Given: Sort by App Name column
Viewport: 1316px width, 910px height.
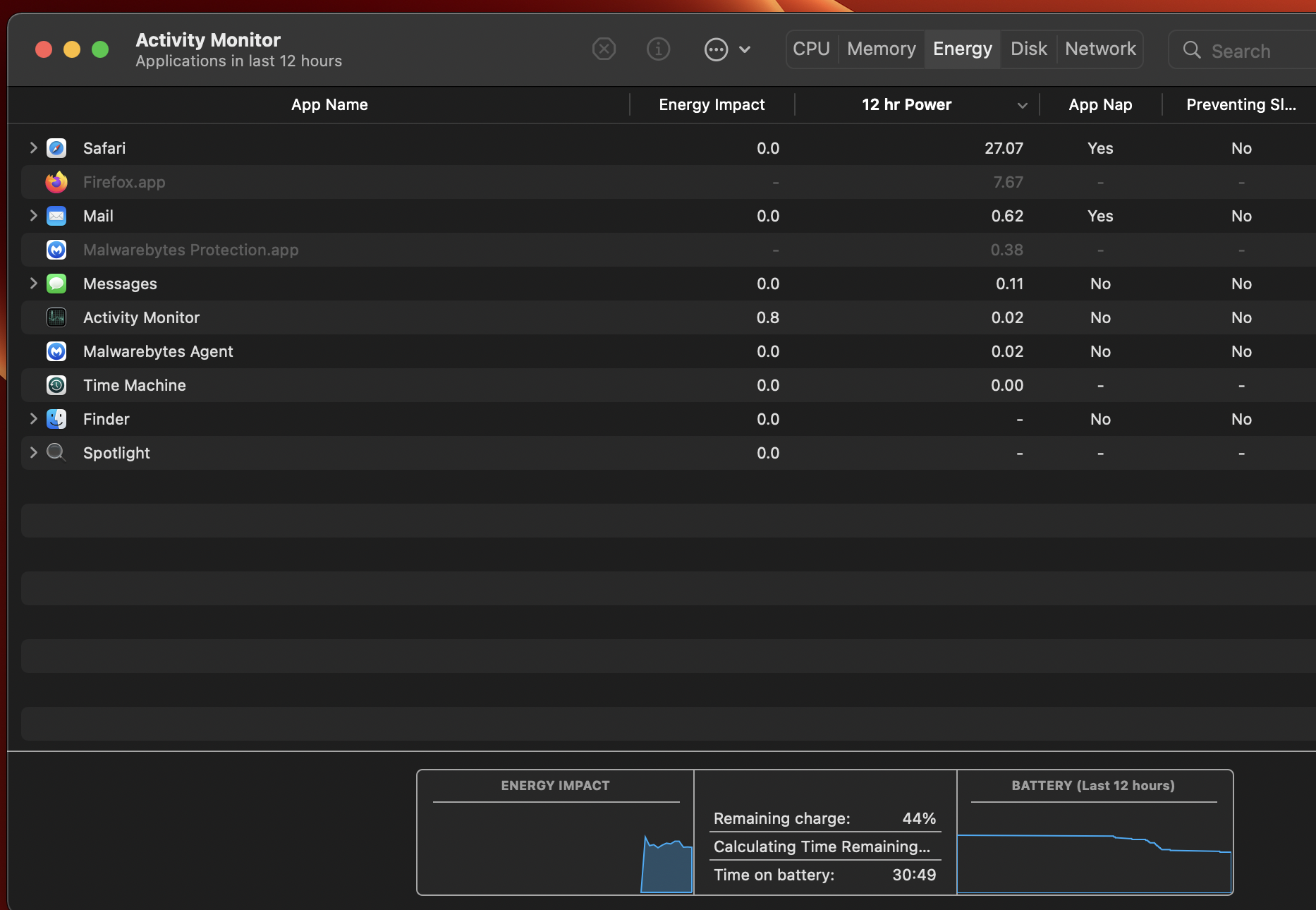Looking at the screenshot, I should (329, 105).
